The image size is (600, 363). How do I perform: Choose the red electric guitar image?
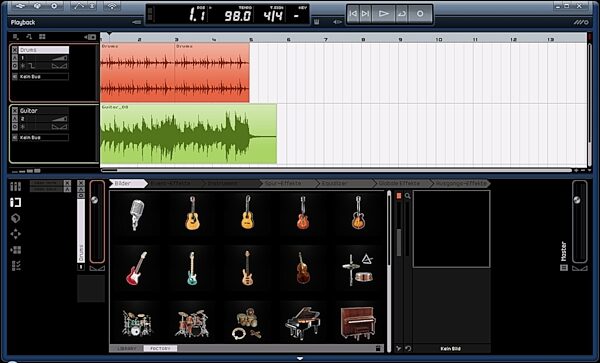[x=137, y=268]
